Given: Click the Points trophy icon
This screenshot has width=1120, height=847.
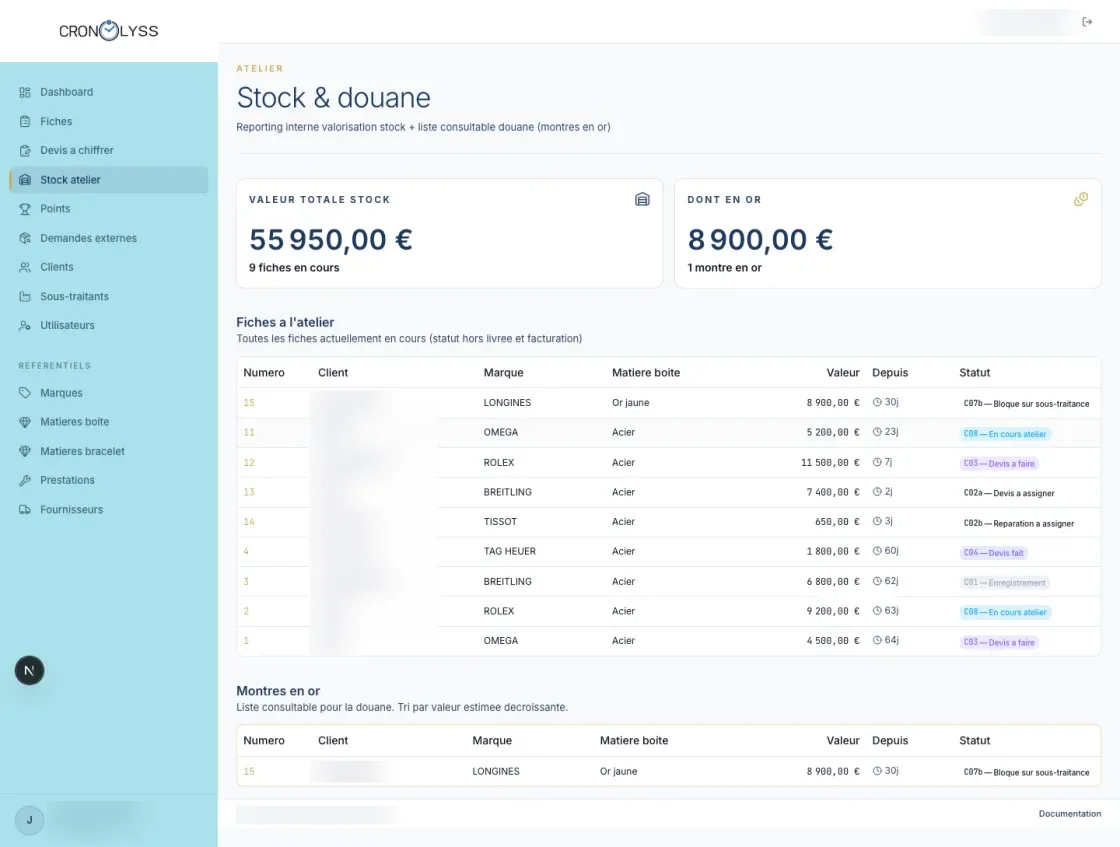Looking at the screenshot, I should click(x=25, y=209).
